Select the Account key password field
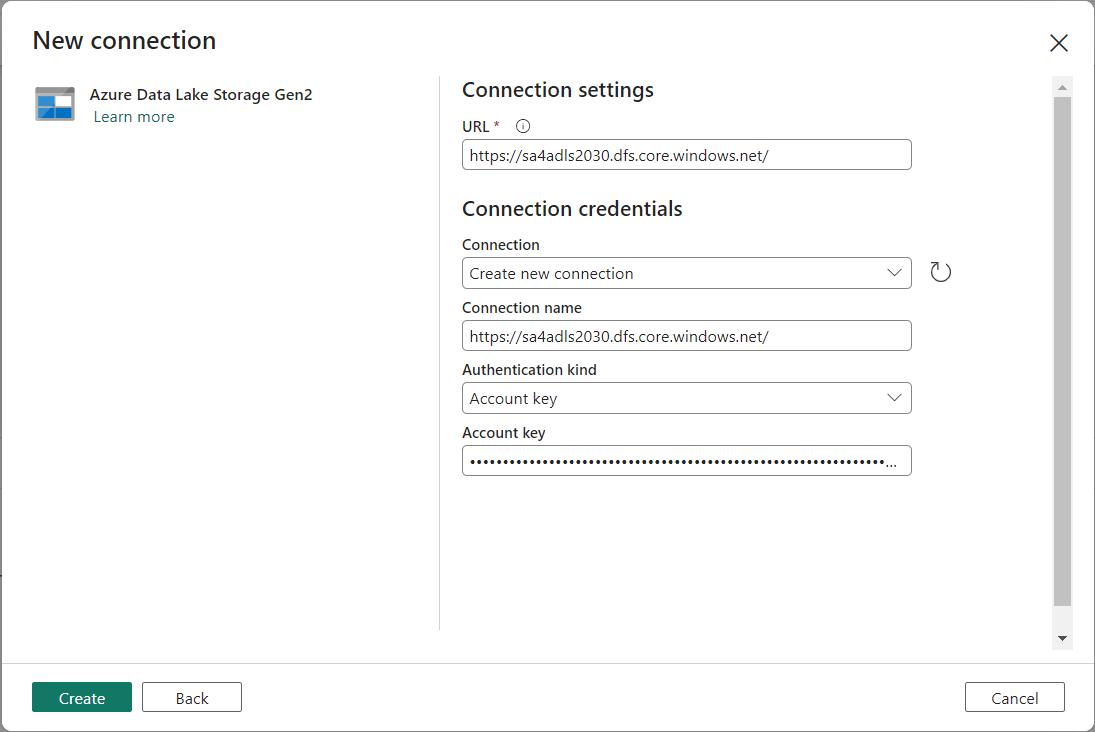This screenshot has height=732, width=1095. point(686,461)
